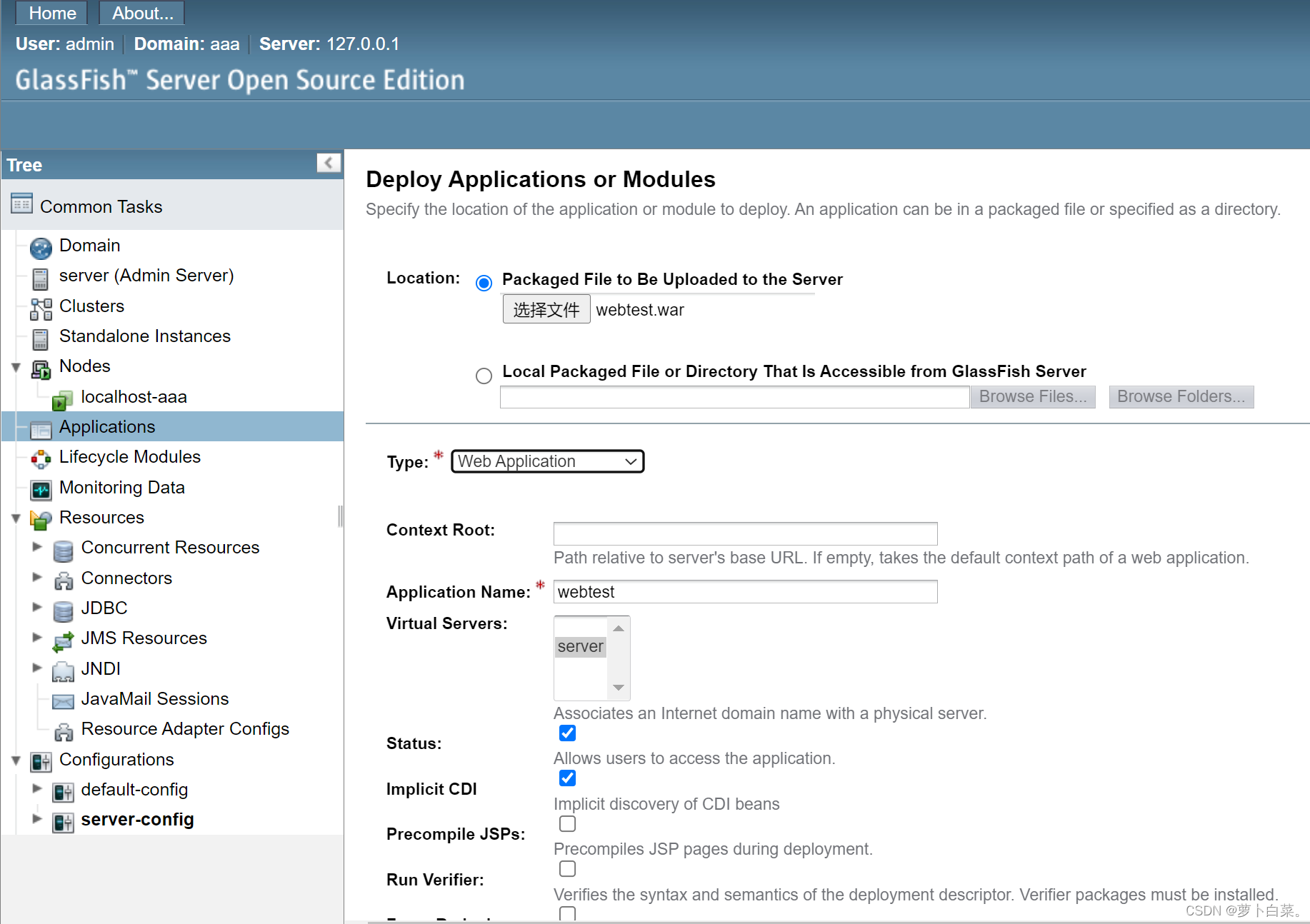Select 'server' in Virtual Servers list
The image size is (1310, 924).
(x=580, y=646)
